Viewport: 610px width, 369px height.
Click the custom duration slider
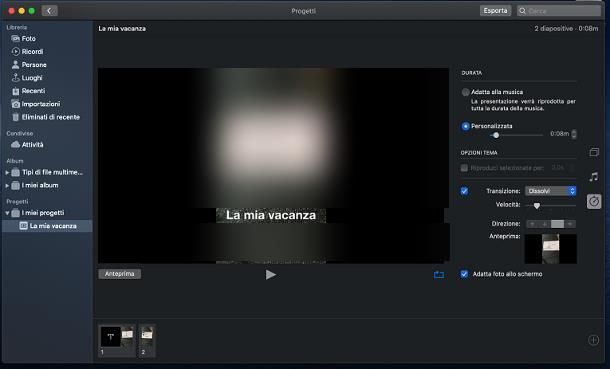pos(516,135)
